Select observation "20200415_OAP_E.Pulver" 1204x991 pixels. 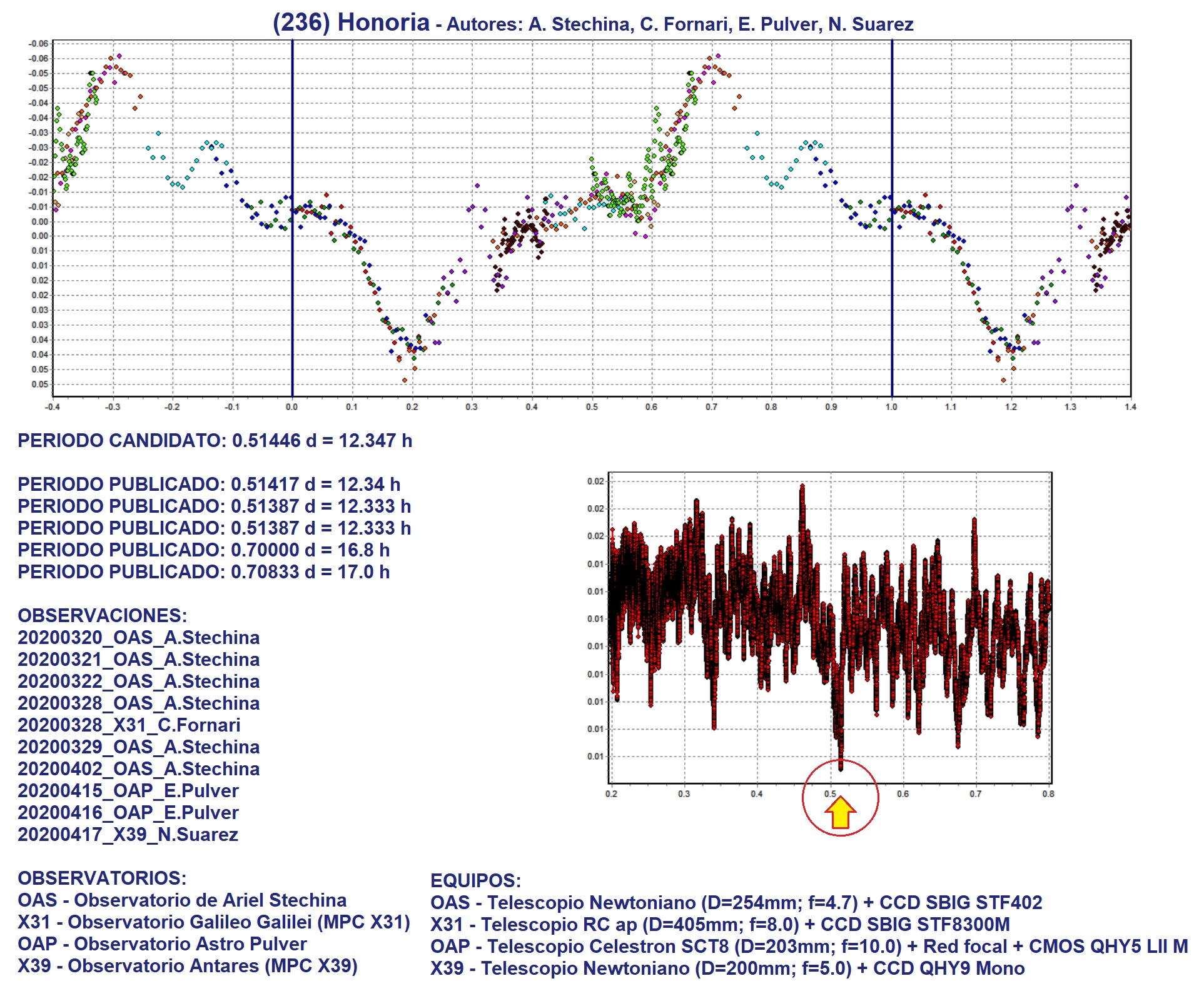pos(128,791)
